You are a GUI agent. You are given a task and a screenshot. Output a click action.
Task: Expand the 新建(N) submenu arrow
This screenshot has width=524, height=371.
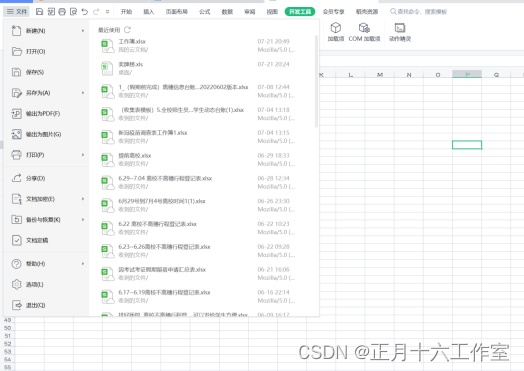pos(83,31)
